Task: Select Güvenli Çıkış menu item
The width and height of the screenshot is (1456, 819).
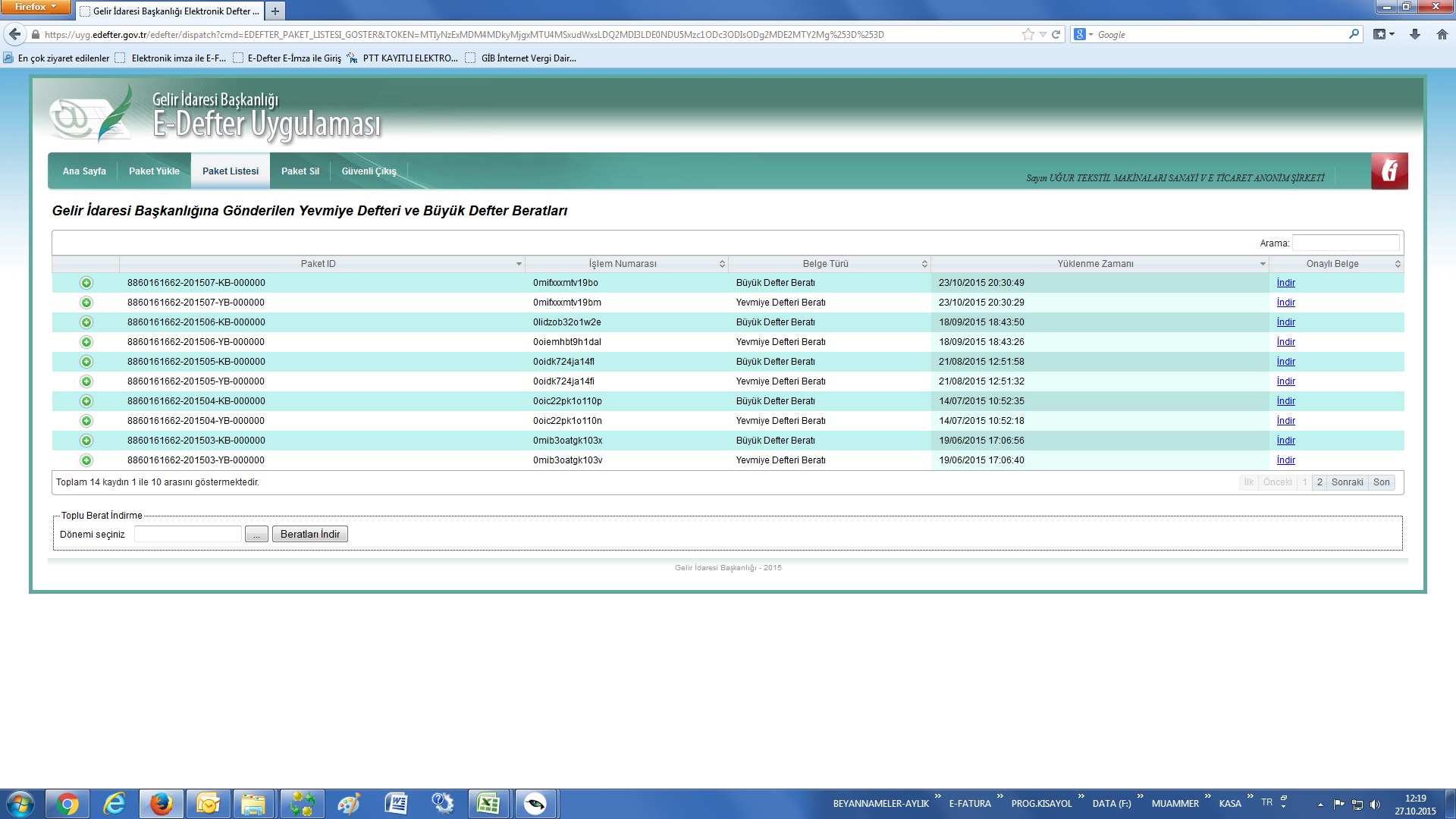Action: pyautogui.click(x=369, y=171)
